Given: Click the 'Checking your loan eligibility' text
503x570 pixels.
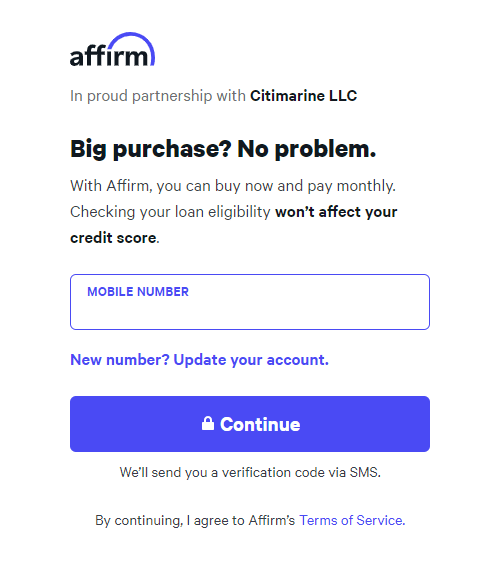Looking at the screenshot, I should coord(170,212).
